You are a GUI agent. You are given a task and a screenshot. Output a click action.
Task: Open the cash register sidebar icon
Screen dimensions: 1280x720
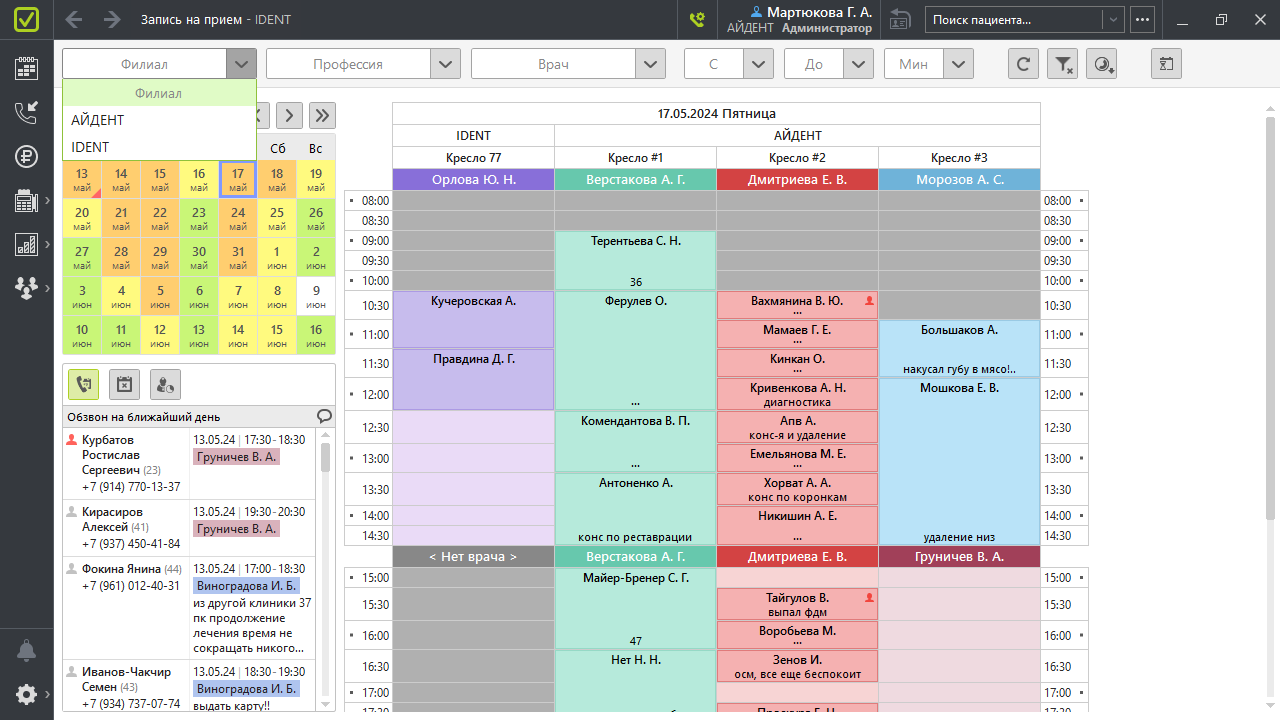point(26,201)
